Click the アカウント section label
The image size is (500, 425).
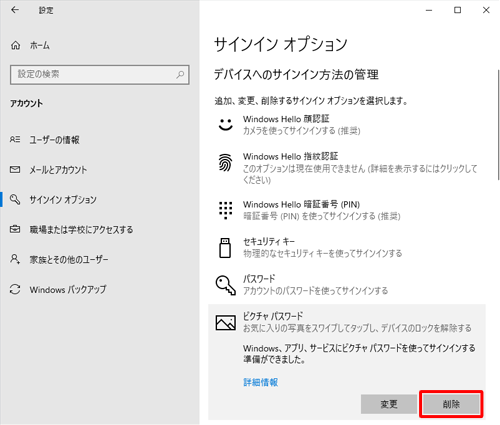point(26,104)
